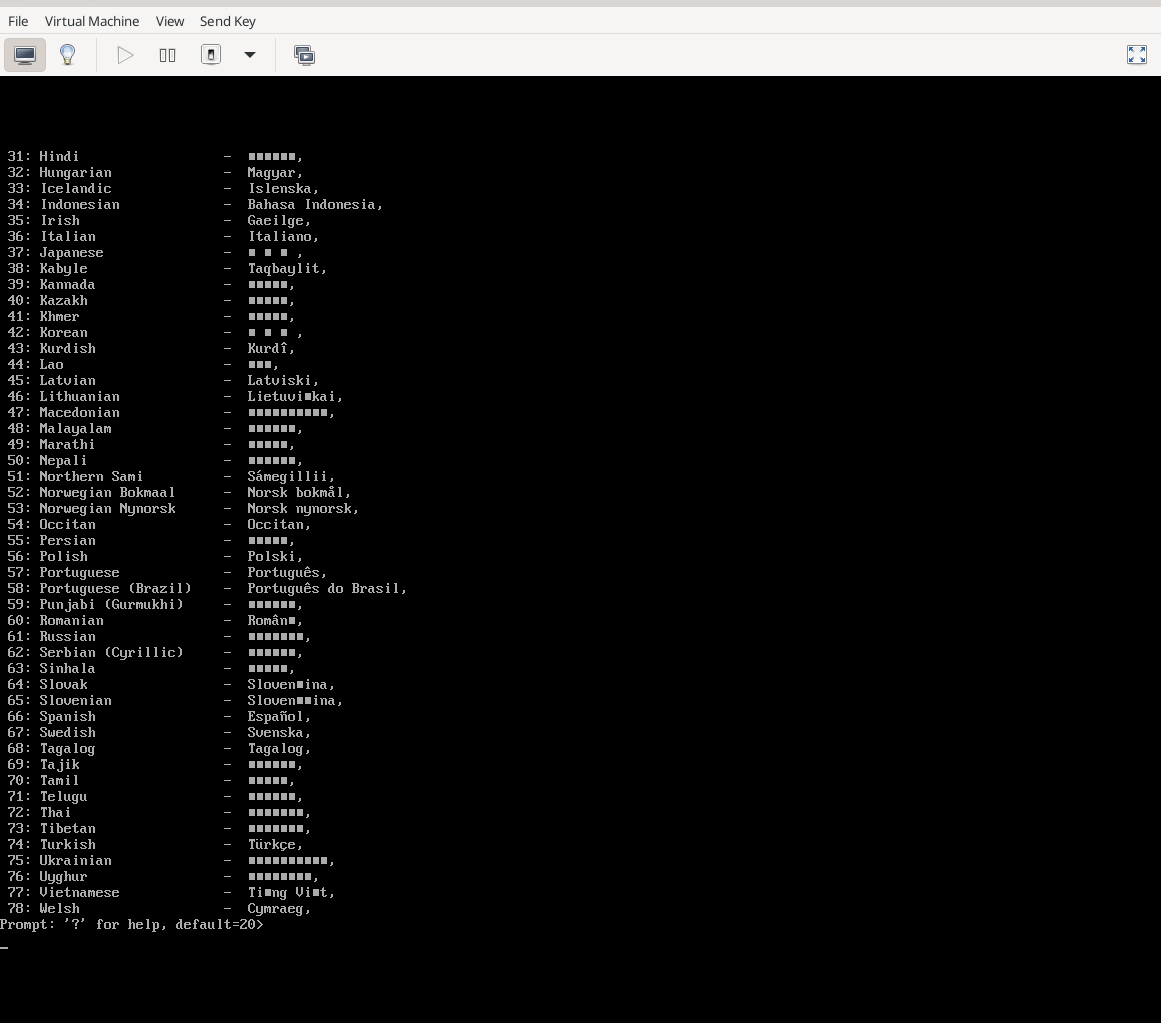
Task: Click the '71: Telugu' row
Action: 155,797
